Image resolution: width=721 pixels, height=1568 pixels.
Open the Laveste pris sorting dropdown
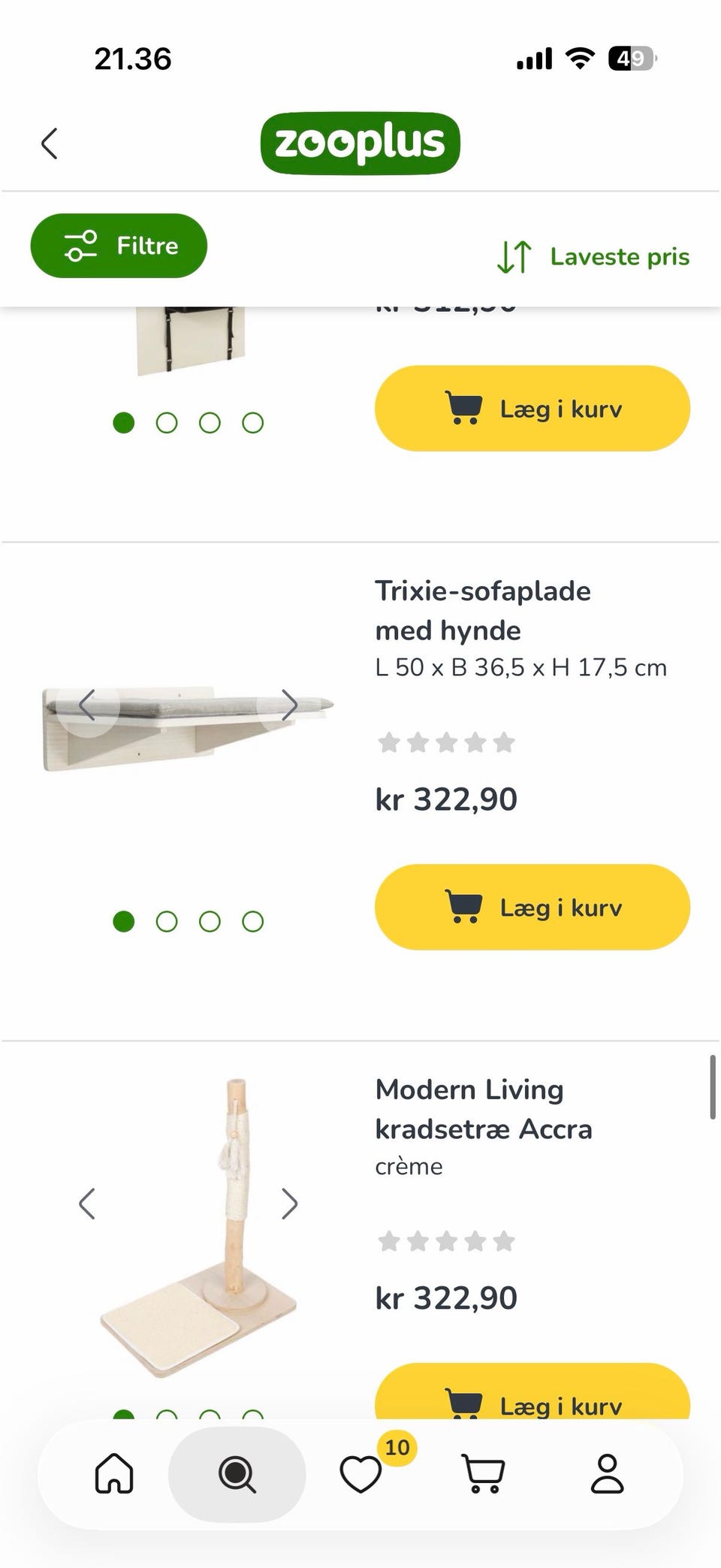click(x=593, y=257)
